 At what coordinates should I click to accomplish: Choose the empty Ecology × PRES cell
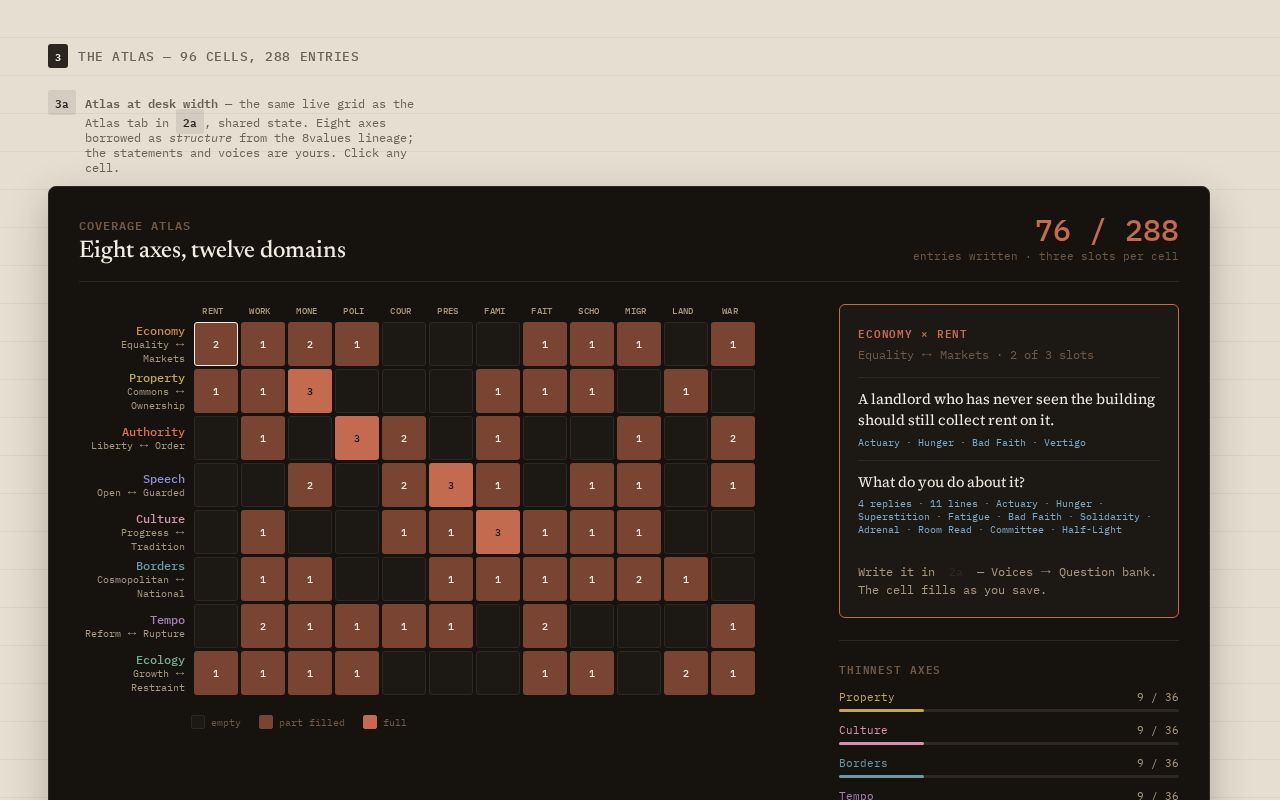[451, 673]
